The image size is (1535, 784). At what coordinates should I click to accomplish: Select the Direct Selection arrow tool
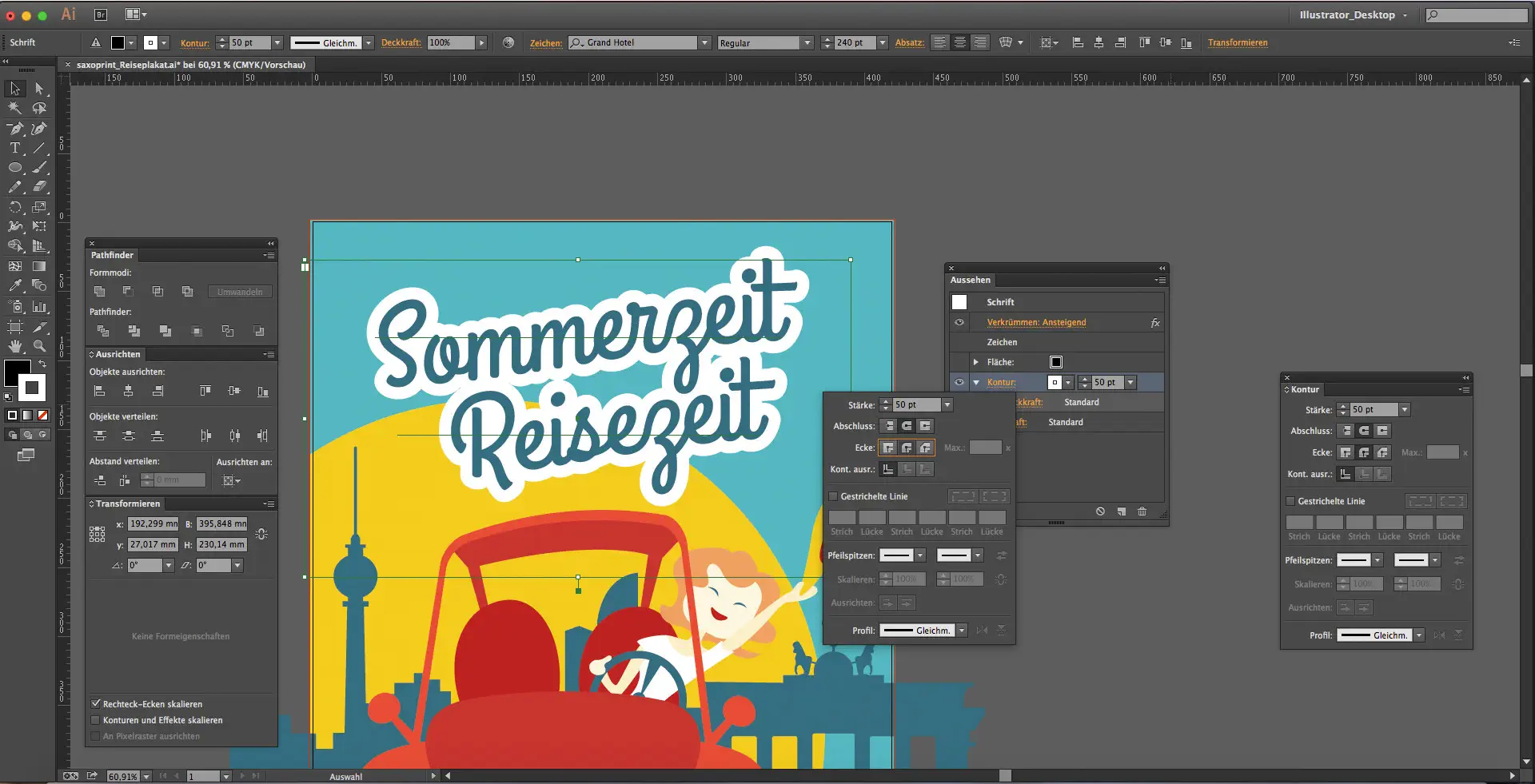(x=39, y=89)
